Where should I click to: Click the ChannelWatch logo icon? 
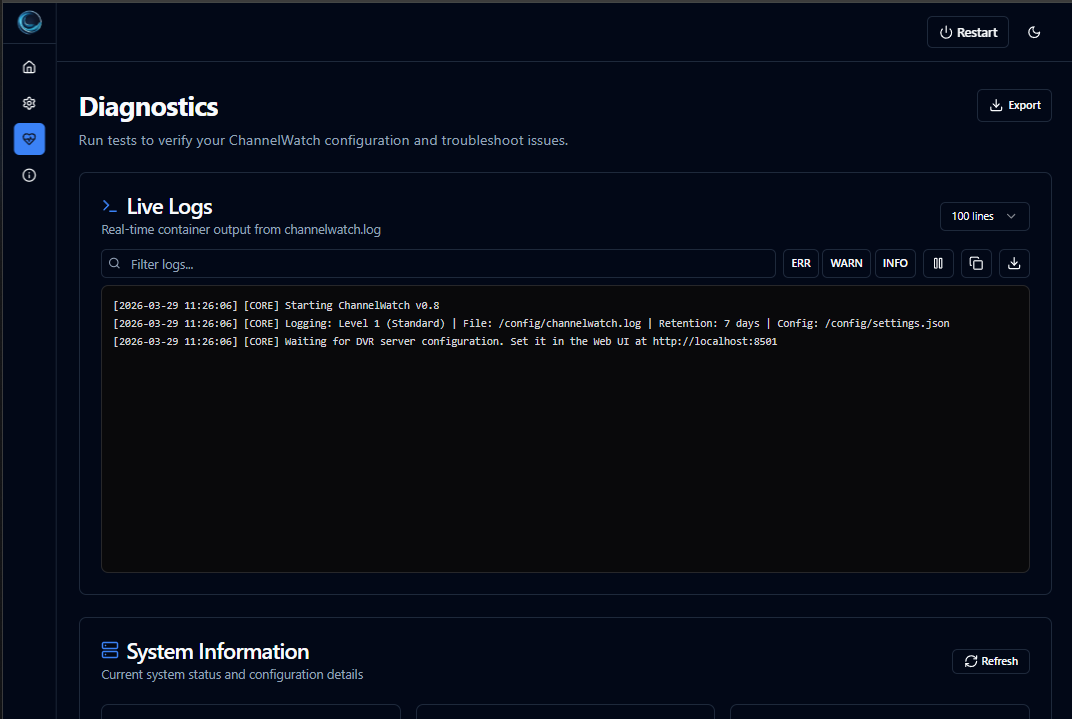click(x=29, y=22)
